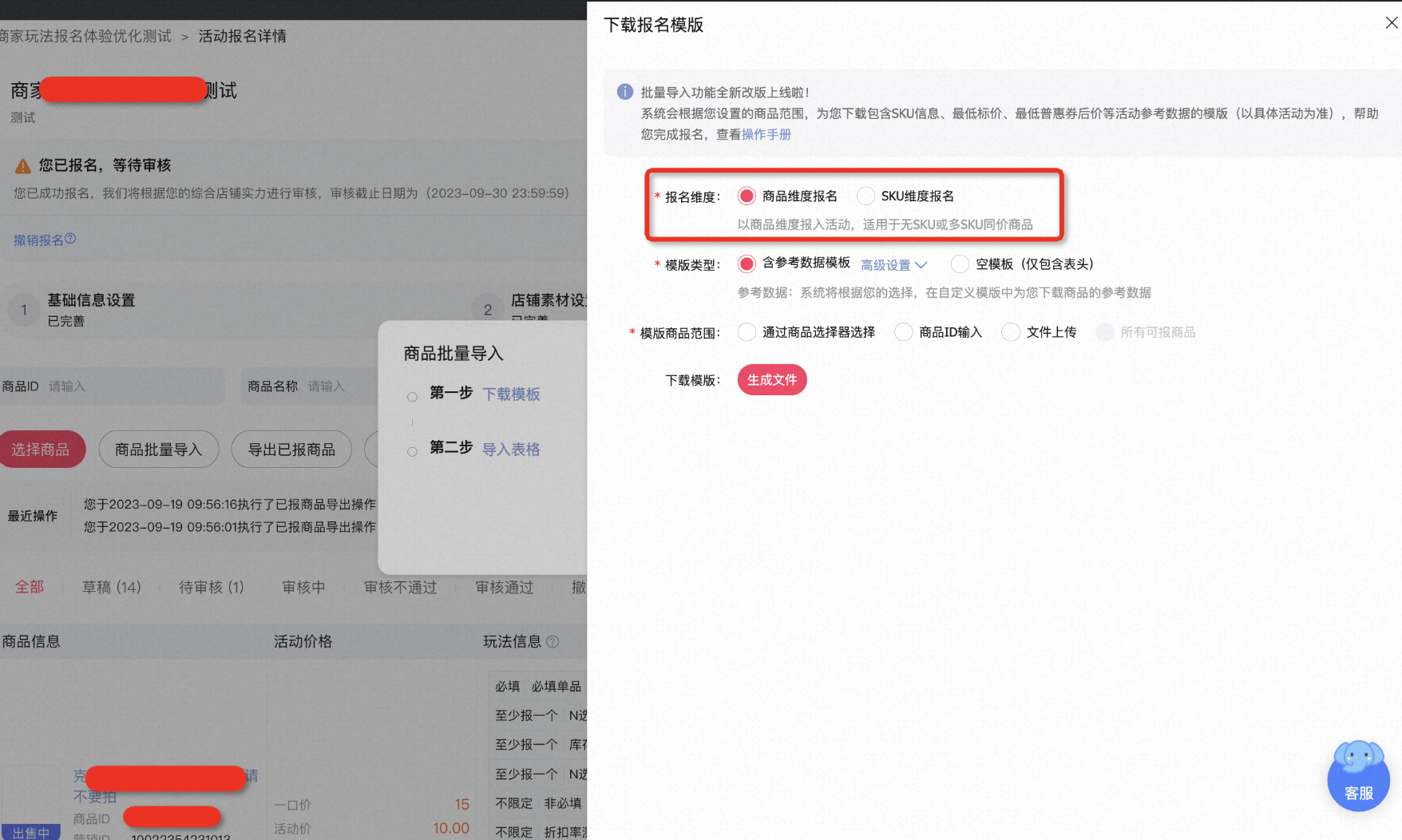Choose 含参考数据模板 radio option
Screen dimensions: 1402x840
(747, 263)
